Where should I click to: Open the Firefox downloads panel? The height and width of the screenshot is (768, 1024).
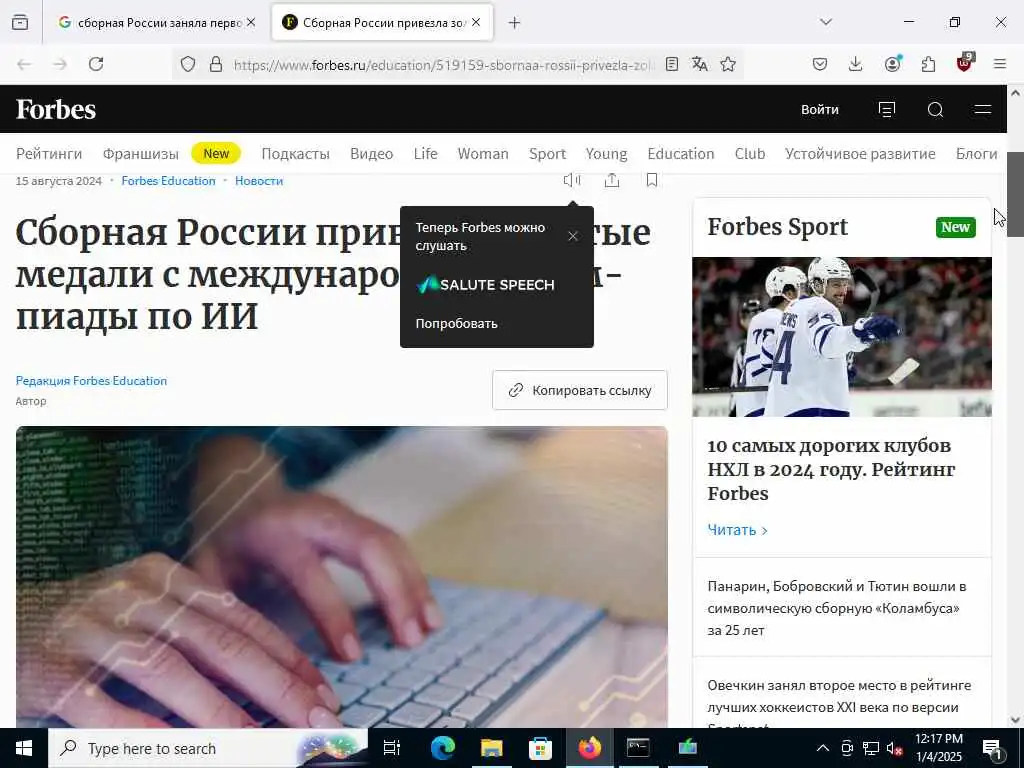coord(856,64)
